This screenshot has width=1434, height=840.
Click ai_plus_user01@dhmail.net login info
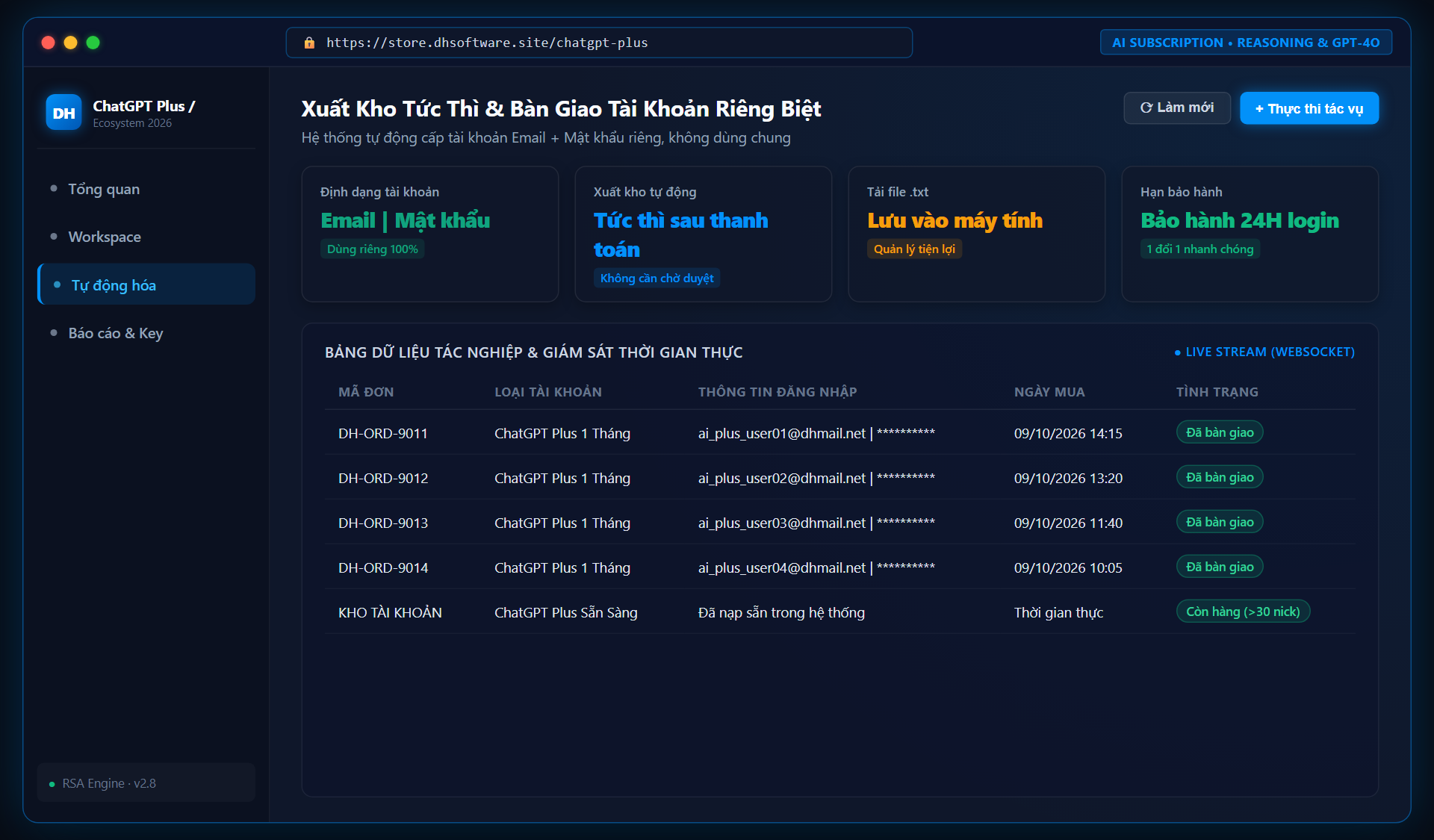[x=816, y=433]
